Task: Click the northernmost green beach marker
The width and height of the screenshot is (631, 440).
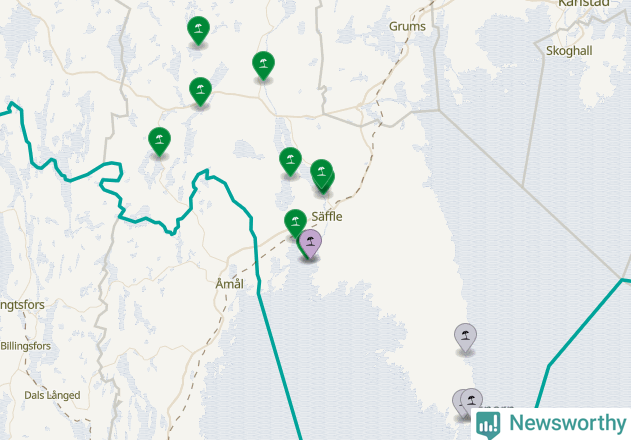Action: [198, 30]
